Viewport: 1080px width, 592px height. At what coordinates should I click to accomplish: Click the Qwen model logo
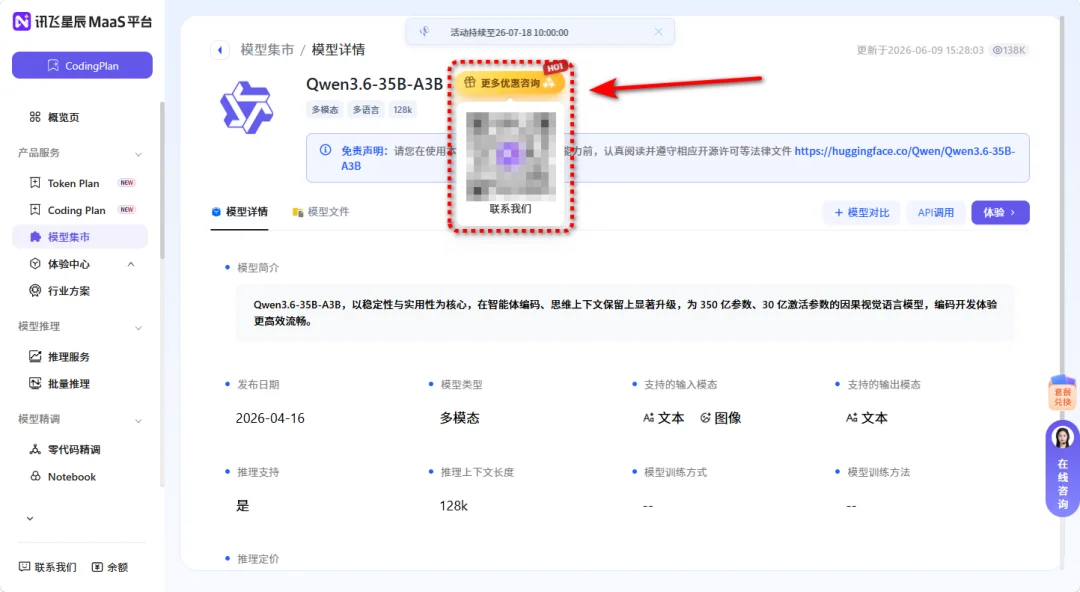click(x=247, y=108)
